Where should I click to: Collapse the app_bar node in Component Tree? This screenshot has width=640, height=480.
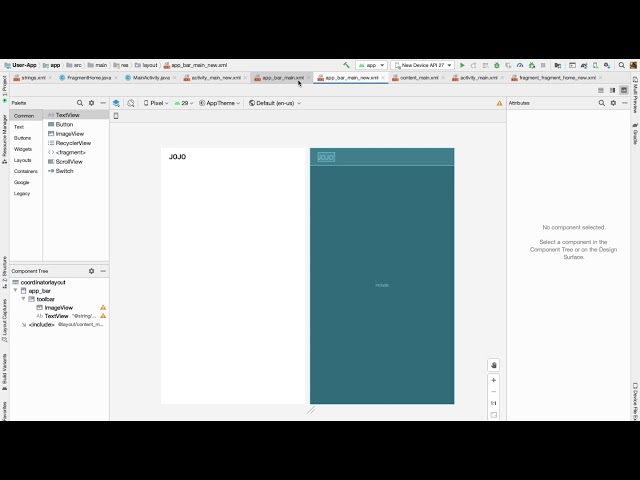[16, 291]
